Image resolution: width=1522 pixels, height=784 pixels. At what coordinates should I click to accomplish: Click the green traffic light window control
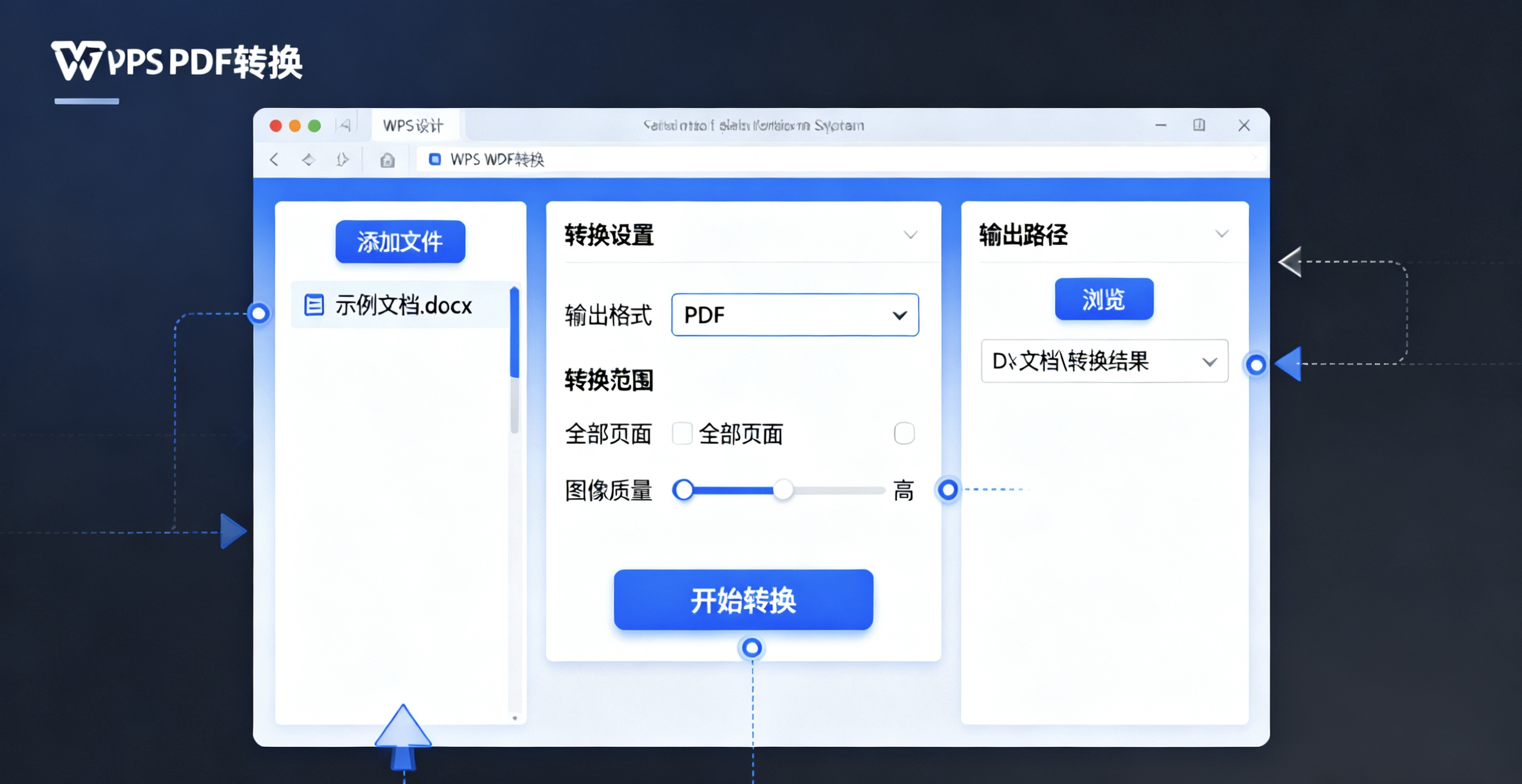[315, 125]
